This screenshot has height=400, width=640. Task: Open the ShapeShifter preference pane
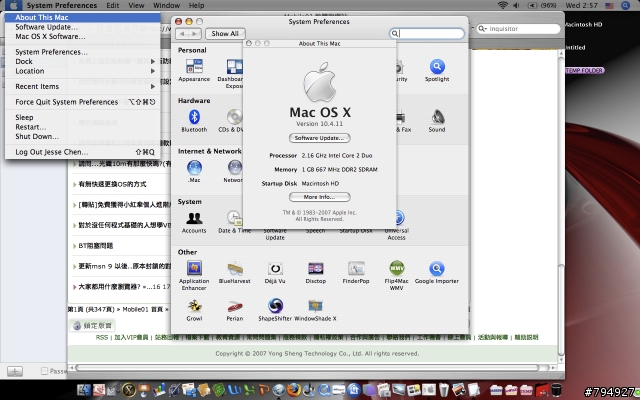tap(275, 310)
